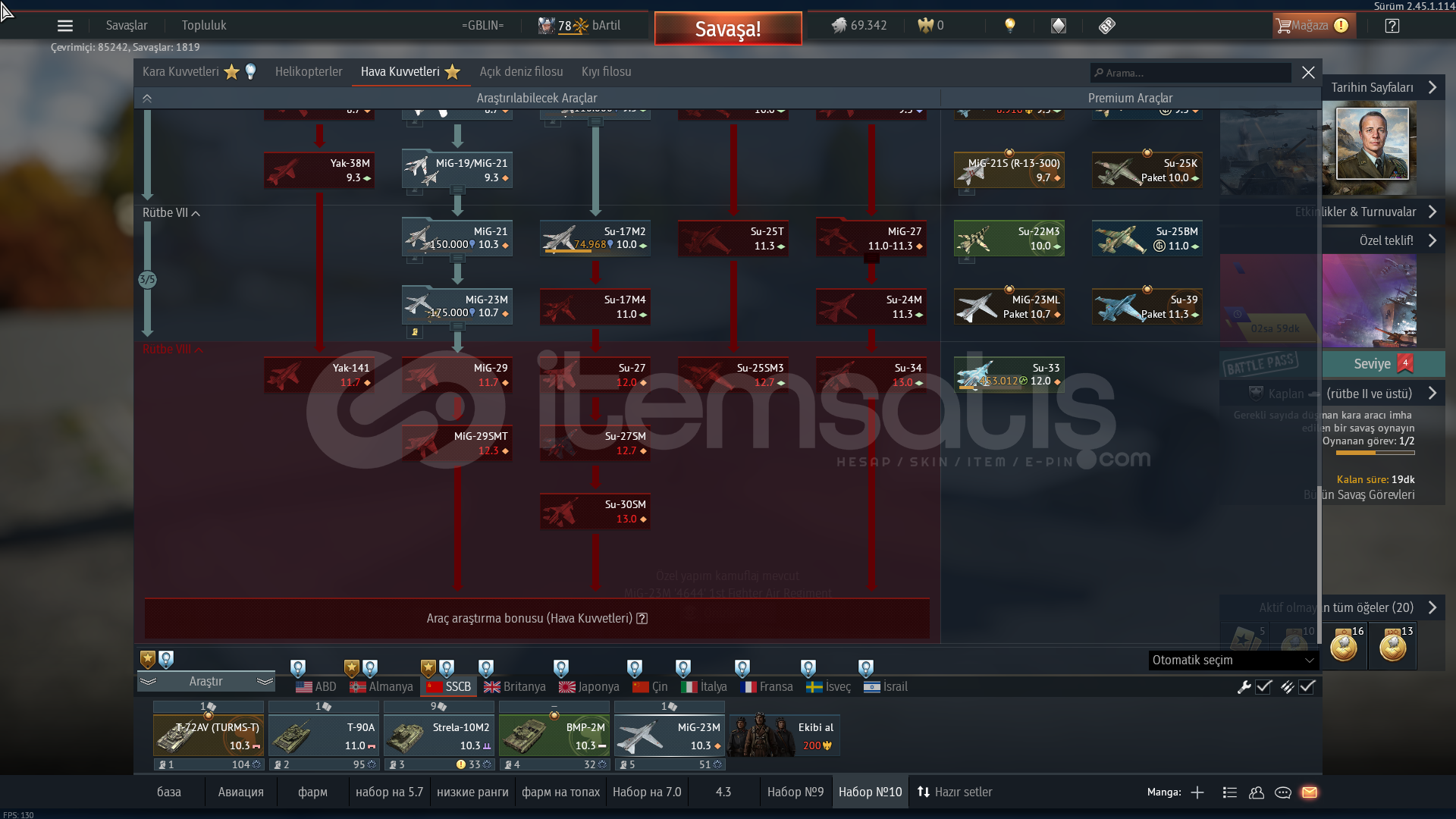The height and width of the screenshot is (819, 1456).
Task: Select T-90A in crew slot 2
Action: point(324,735)
